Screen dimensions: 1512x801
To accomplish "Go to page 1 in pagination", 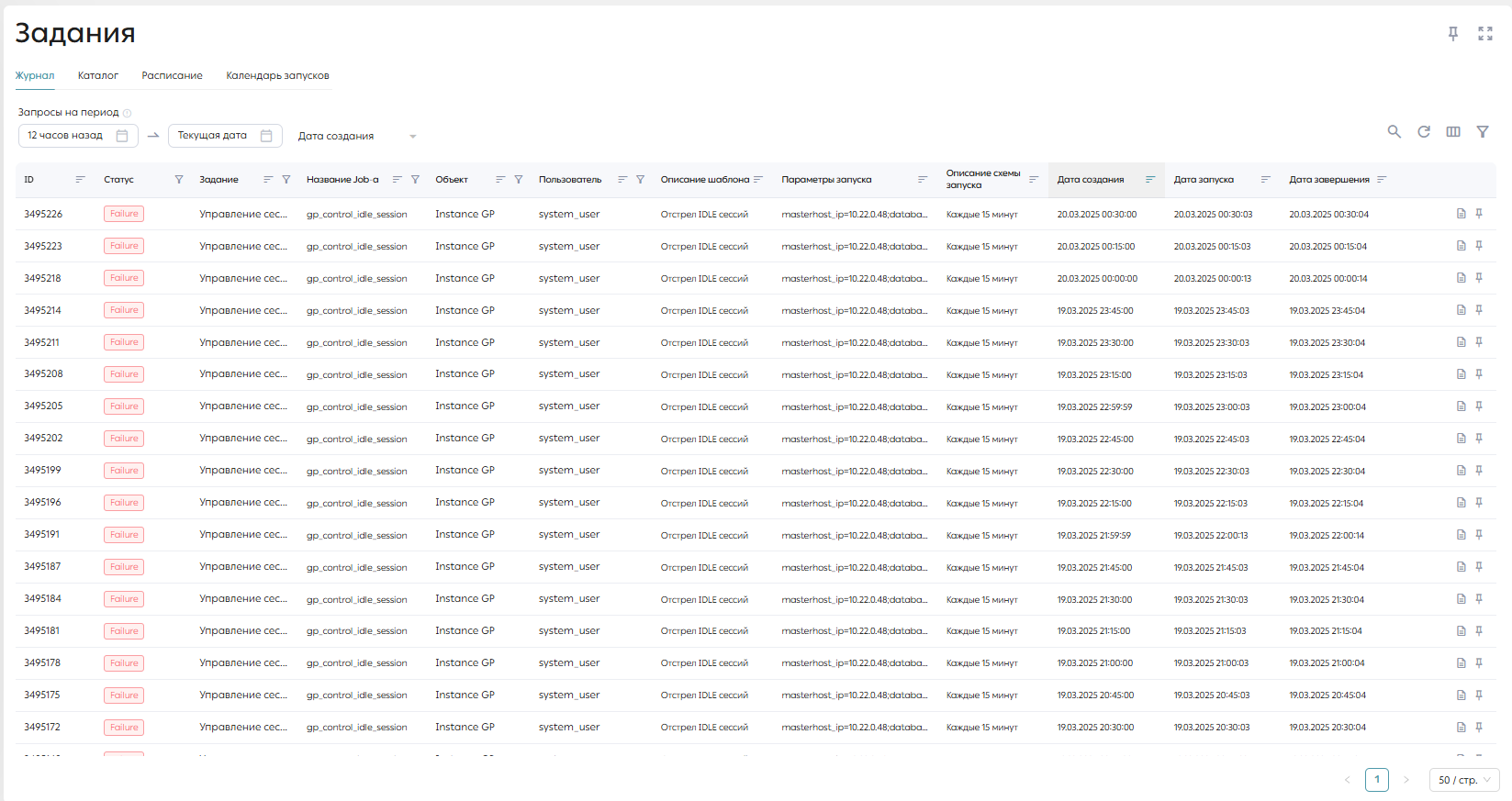I will click(x=1377, y=780).
